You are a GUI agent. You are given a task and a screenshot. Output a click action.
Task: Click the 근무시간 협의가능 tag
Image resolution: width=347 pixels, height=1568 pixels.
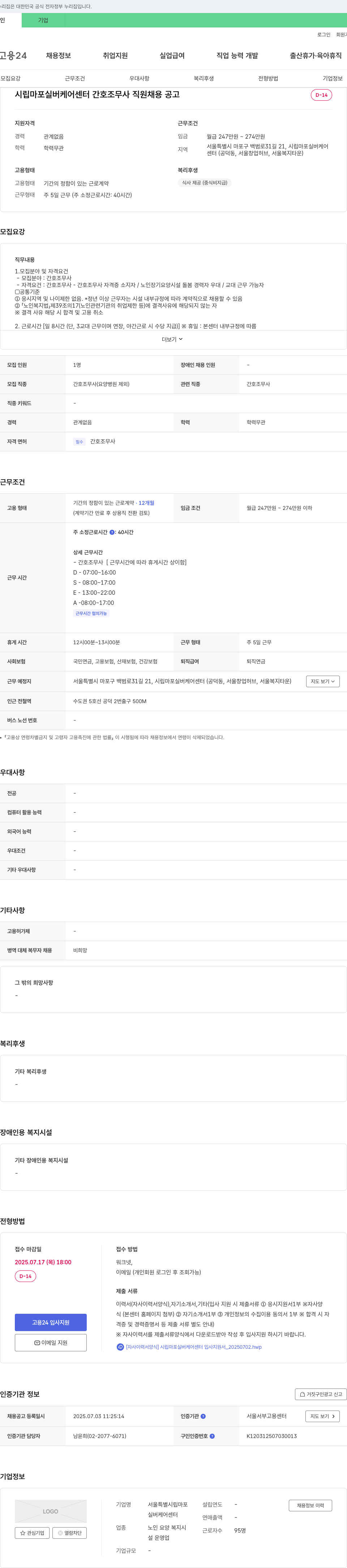(x=91, y=614)
